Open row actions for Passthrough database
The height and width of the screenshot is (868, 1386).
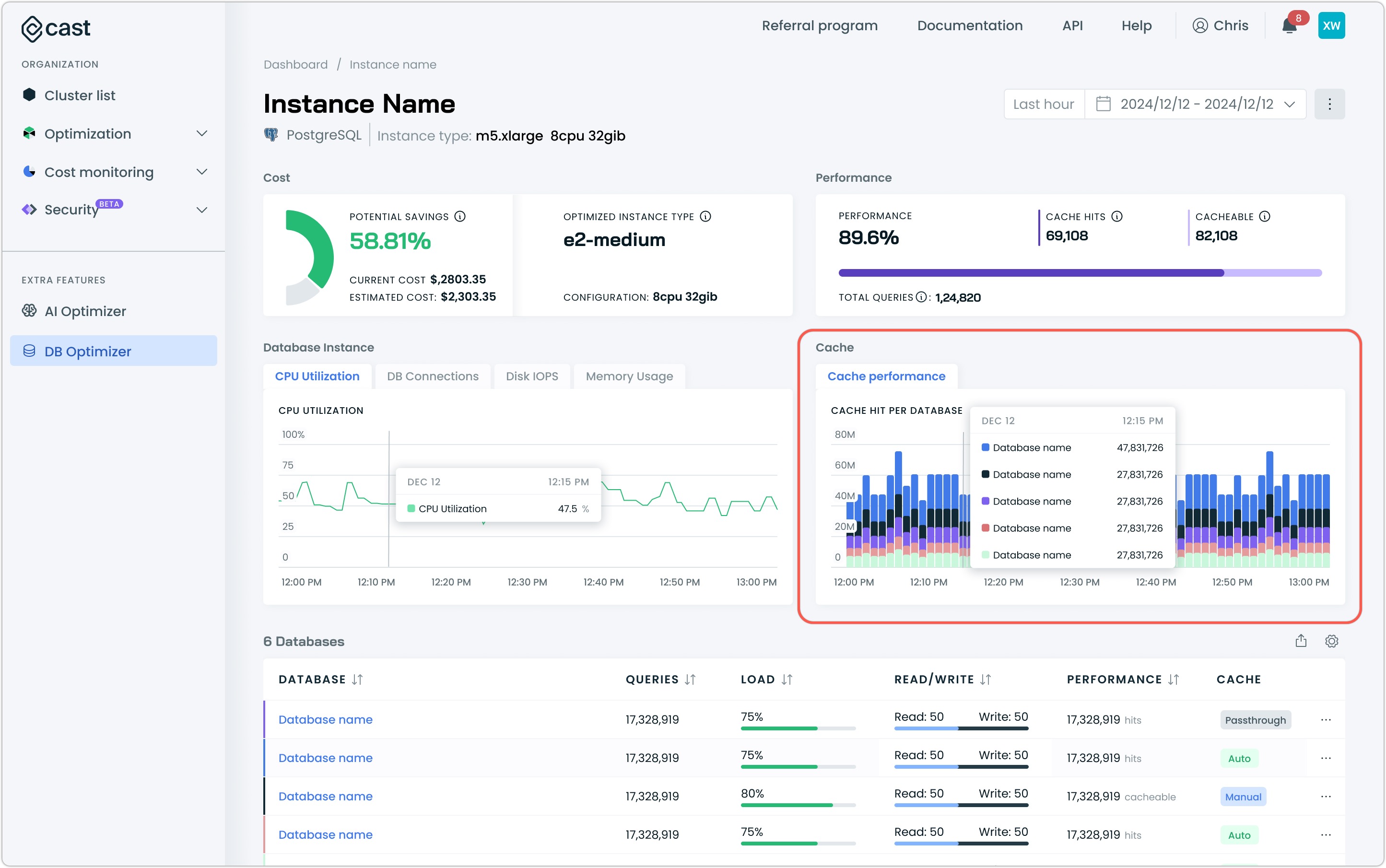(x=1325, y=720)
